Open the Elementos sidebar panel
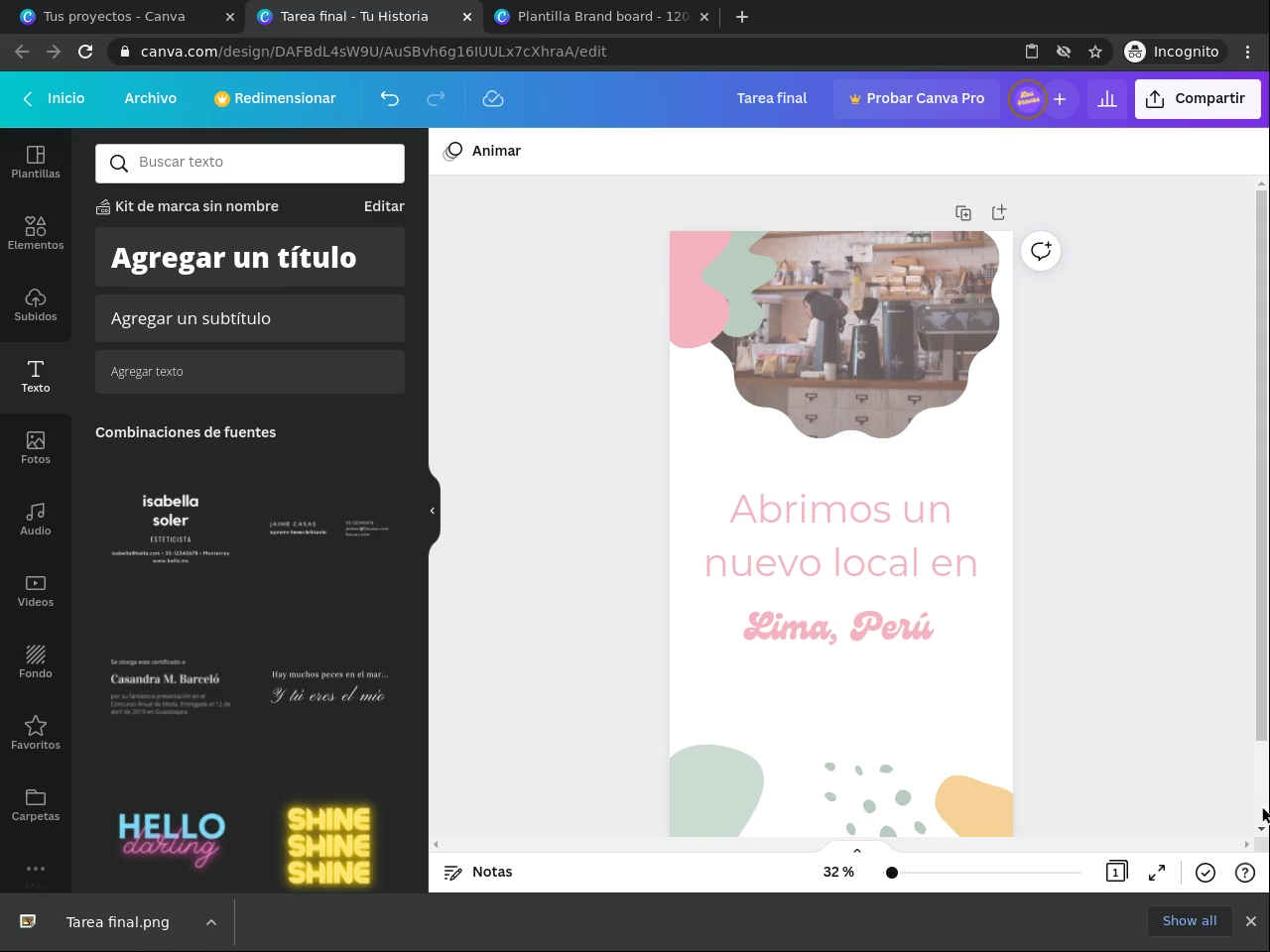The width and height of the screenshot is (1270, 952). pyautogui.click(x=36, y=234)
